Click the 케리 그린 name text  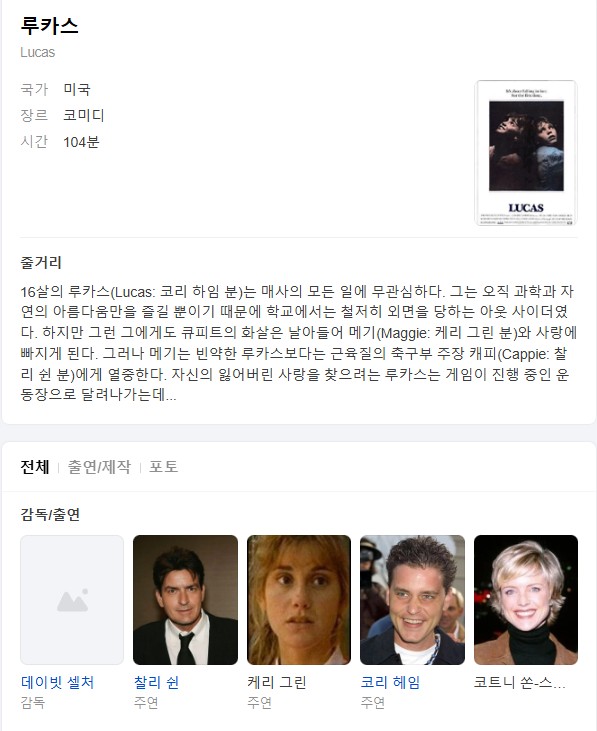click(x=277, y=683)
